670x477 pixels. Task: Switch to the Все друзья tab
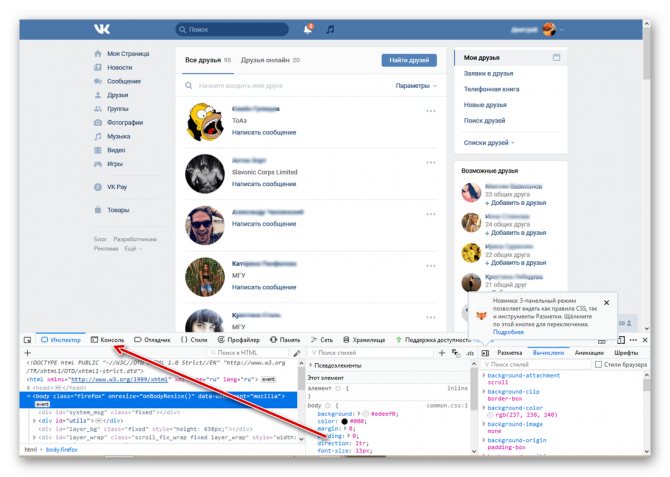[x=208, y=60]
